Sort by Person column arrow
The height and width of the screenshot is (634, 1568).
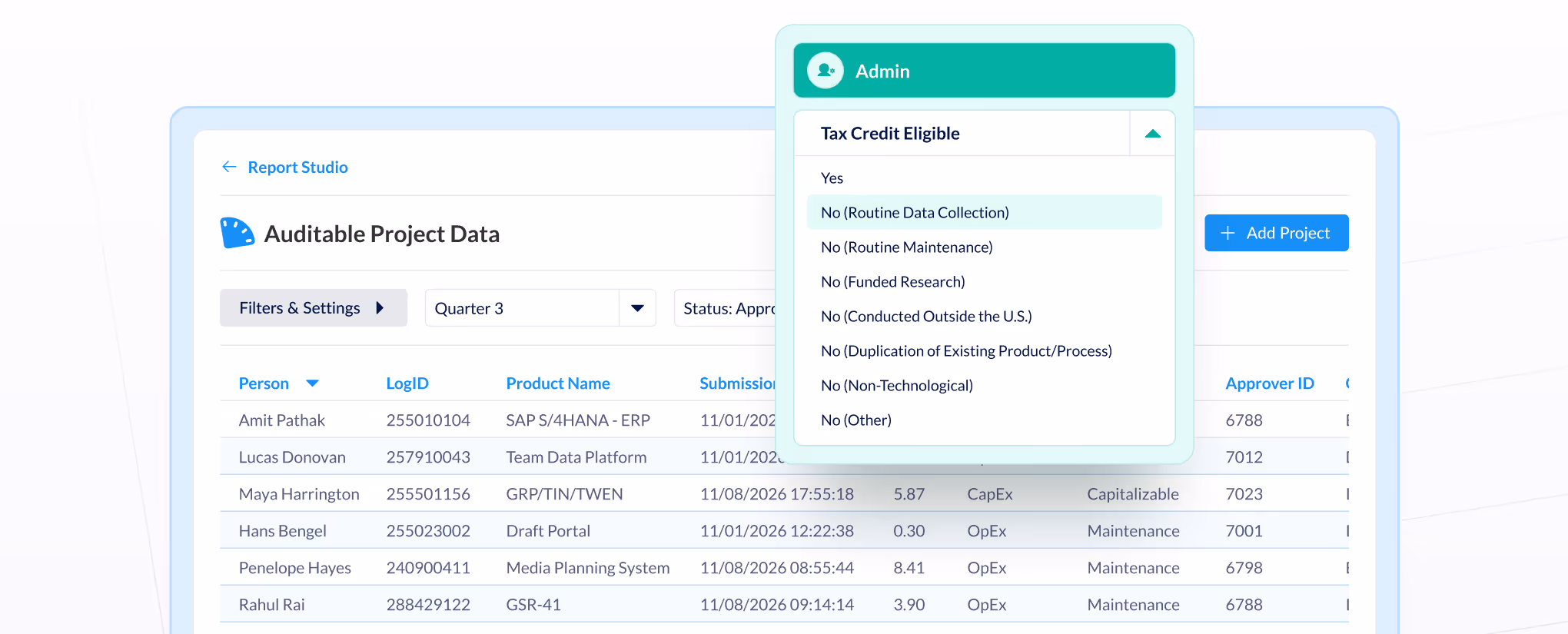coord(312,383)
